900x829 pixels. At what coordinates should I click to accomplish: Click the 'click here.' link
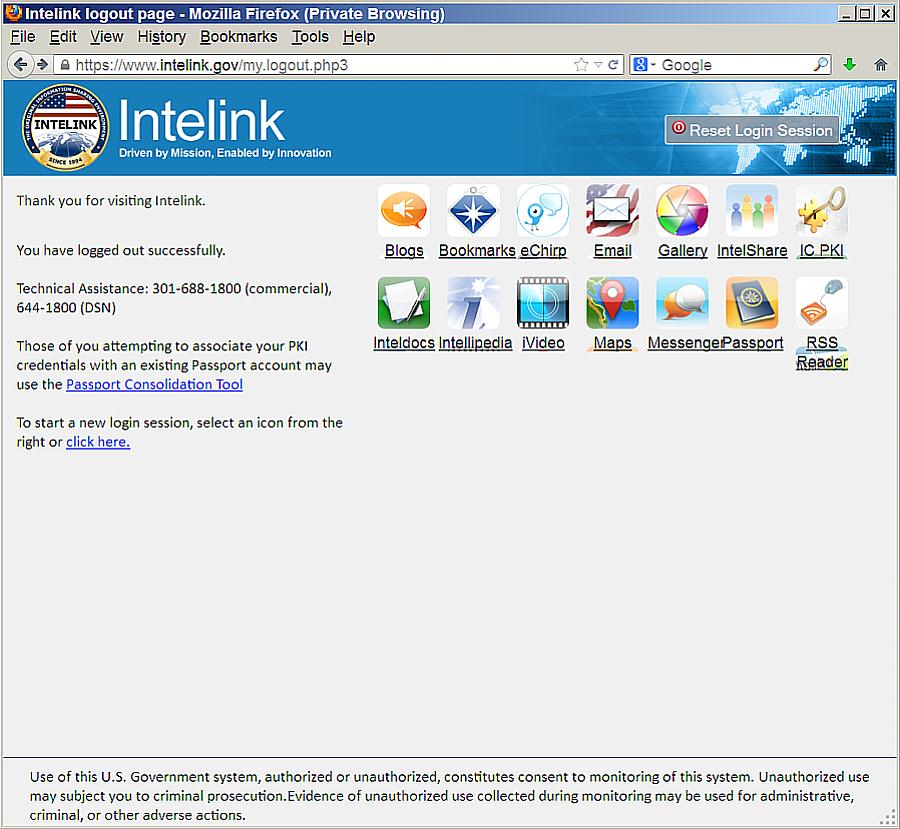pyautogui.click(x=98, y=441)
